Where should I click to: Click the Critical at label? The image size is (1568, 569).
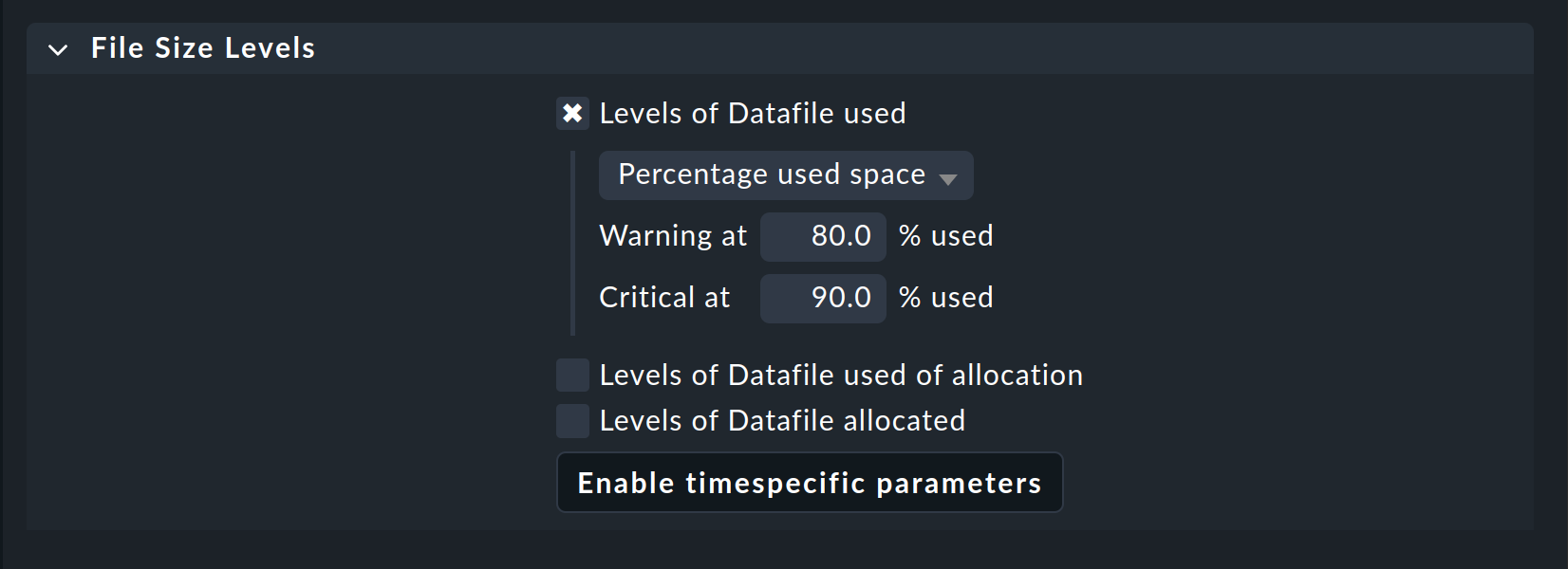click(663, 297)
